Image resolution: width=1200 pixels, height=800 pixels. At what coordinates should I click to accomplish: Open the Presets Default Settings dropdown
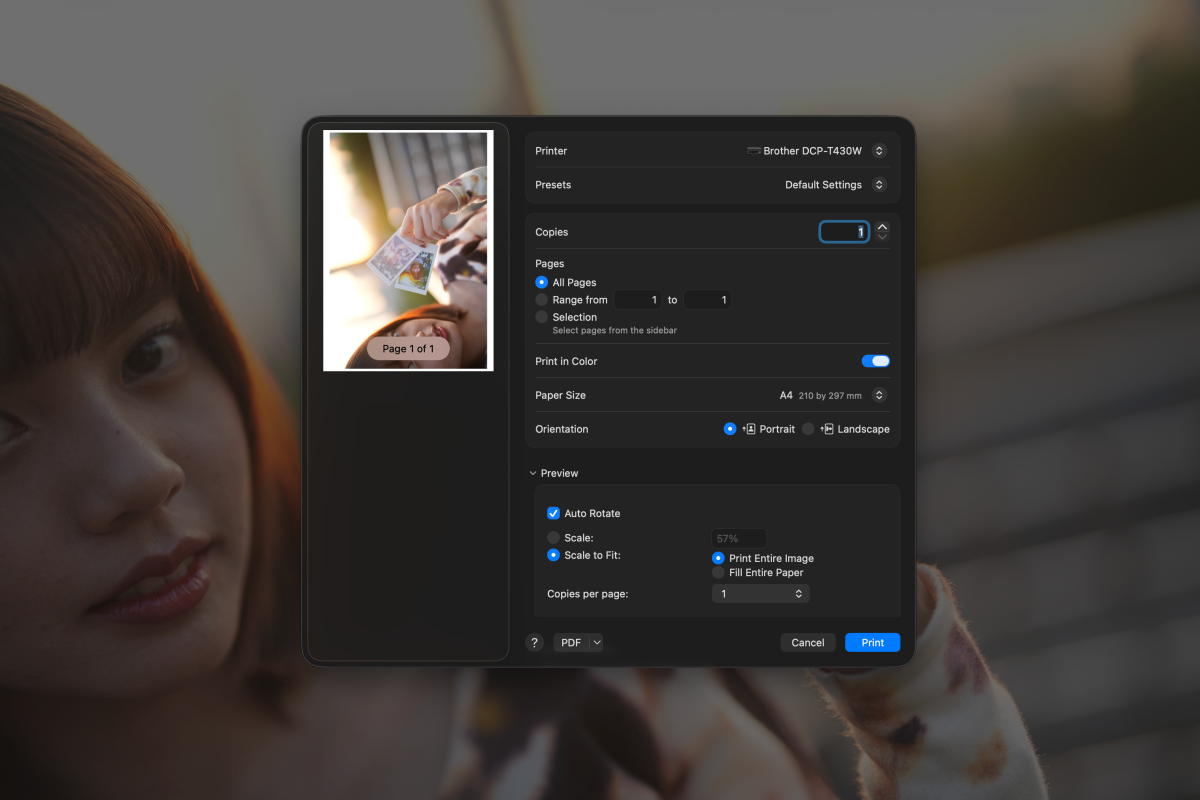pos(879,185)
